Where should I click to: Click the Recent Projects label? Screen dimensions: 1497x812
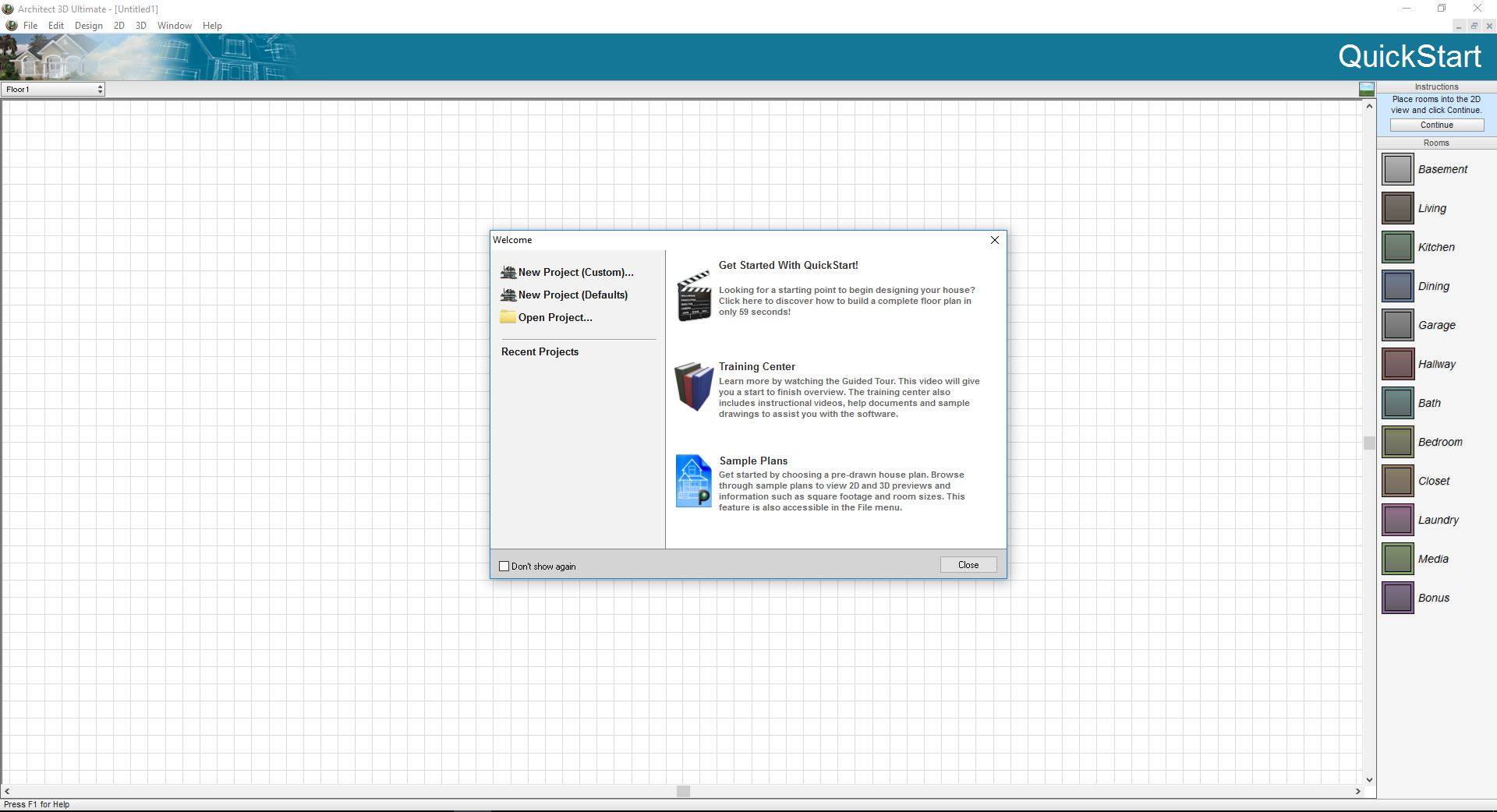coord(540,351)
